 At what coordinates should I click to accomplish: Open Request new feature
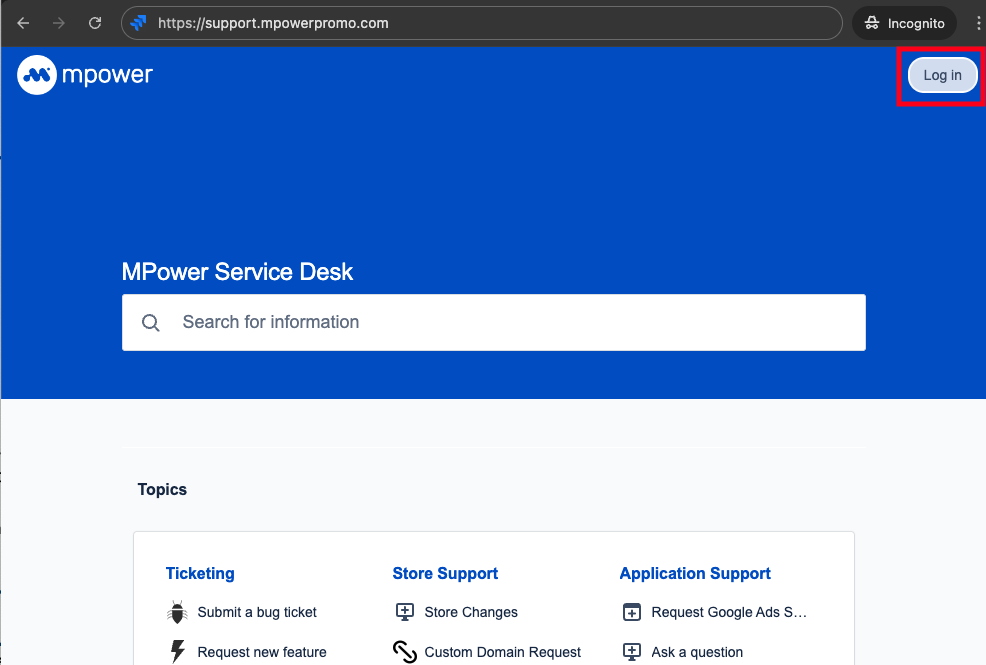(x=262, y=652)
